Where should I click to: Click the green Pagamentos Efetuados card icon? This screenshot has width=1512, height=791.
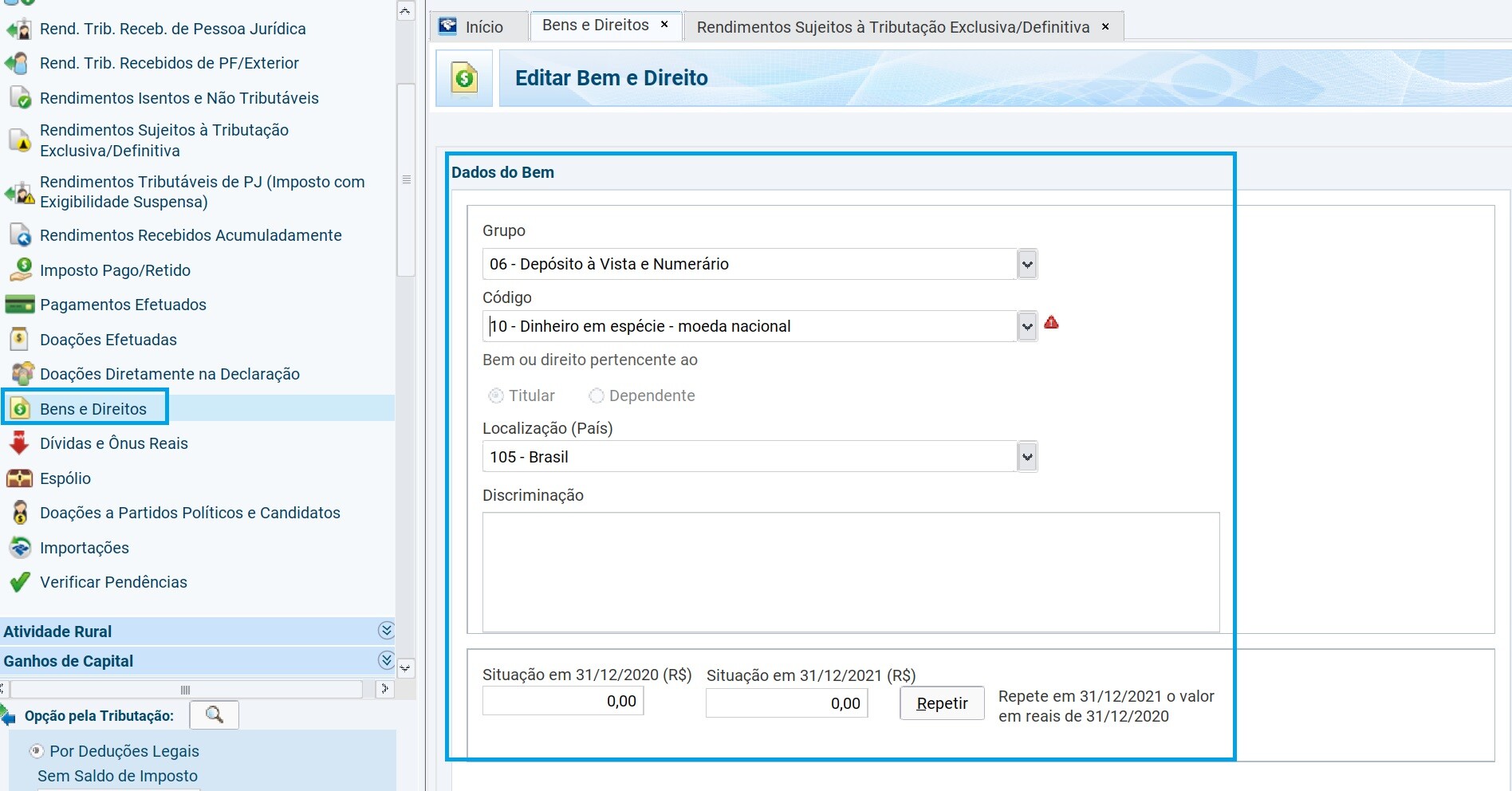tap(20, 305)
